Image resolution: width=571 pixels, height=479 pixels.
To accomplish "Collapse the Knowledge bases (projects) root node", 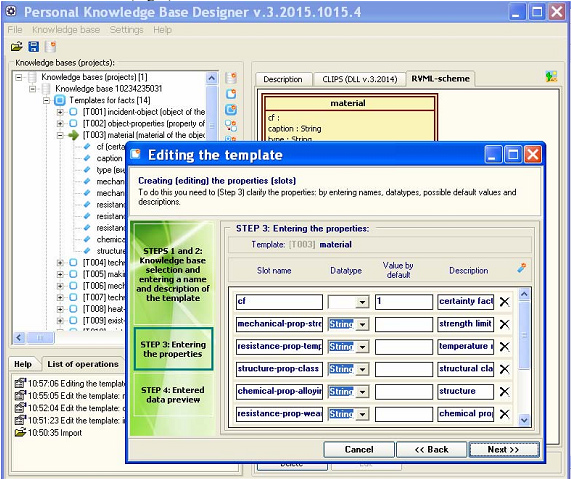I will (19, 77).
